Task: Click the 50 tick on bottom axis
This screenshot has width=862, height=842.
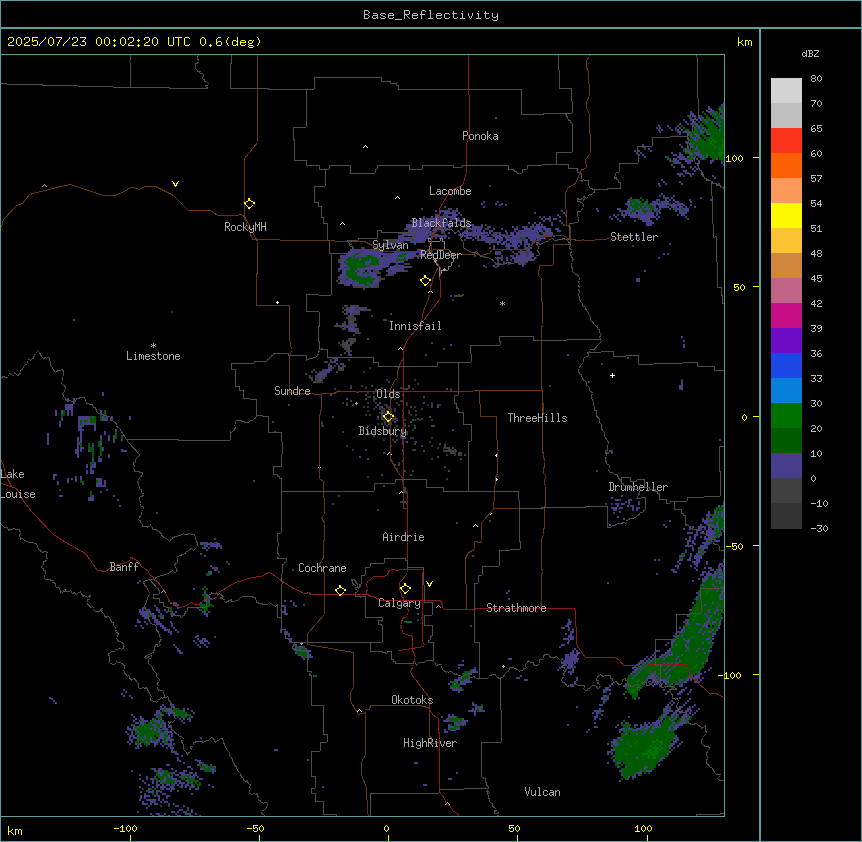Action: [514, 828]
